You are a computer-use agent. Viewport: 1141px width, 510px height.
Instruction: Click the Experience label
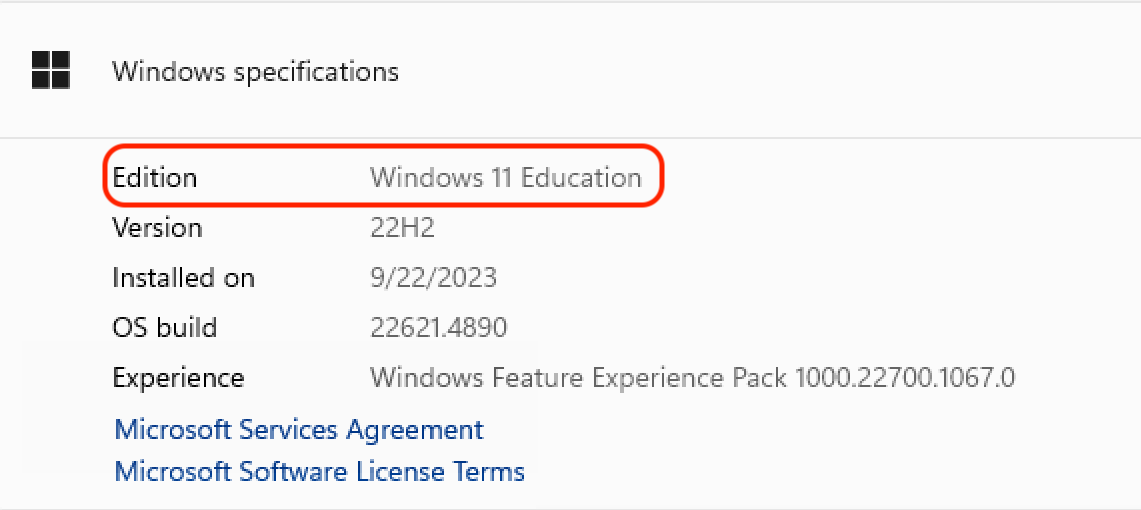coord(178,378)
